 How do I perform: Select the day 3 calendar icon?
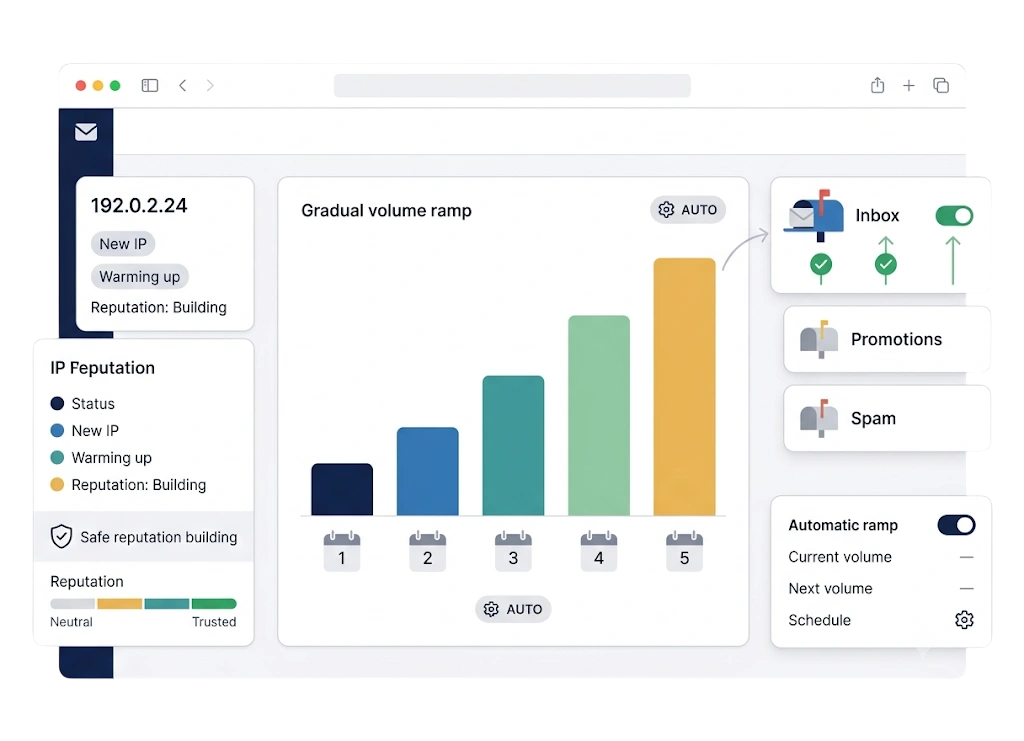click(513, 552)
